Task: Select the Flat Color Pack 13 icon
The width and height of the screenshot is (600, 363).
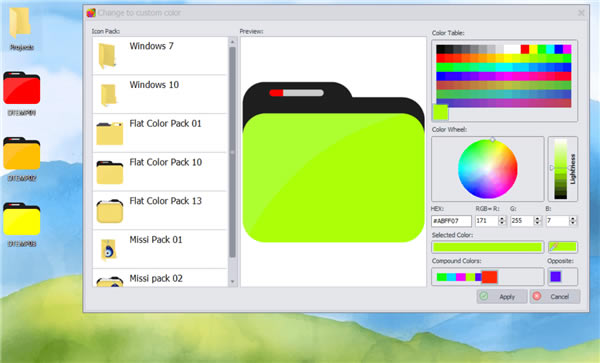Action: coord(160,210)
